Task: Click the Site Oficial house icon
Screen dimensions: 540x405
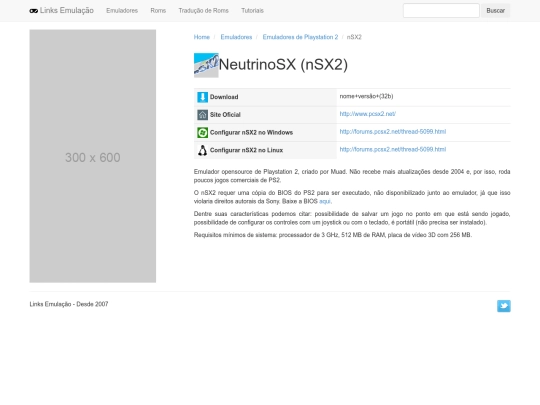Action: pos(202,115)
